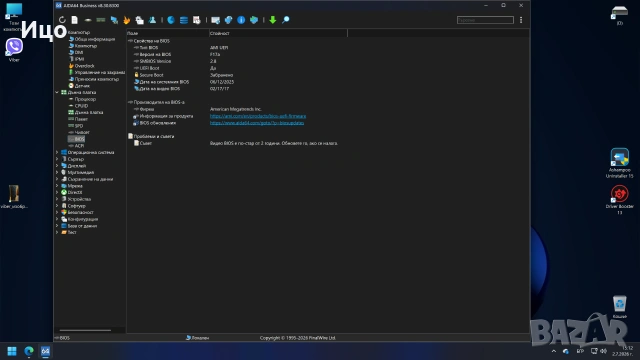Expand the Устройства node arrow

click(57, 199)
